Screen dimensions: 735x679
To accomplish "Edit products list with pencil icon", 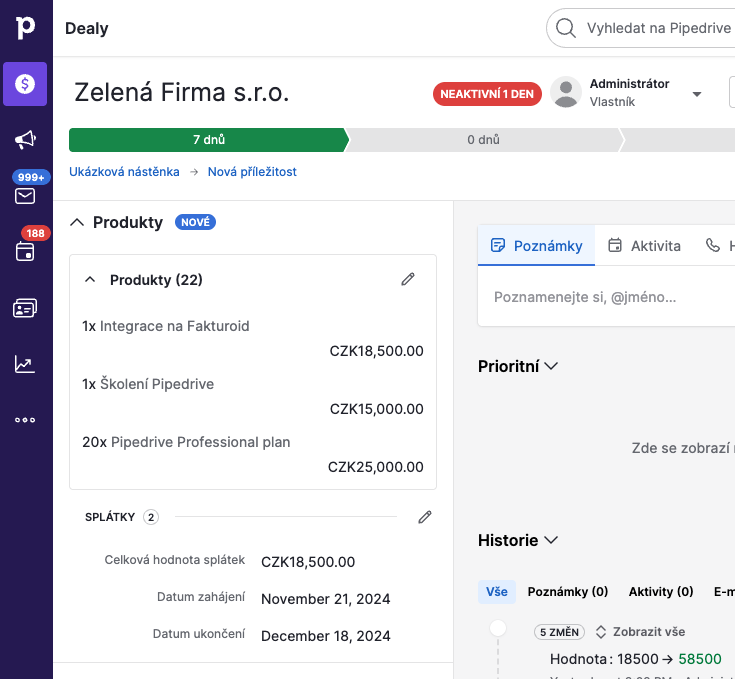I will tap(408, 280).
